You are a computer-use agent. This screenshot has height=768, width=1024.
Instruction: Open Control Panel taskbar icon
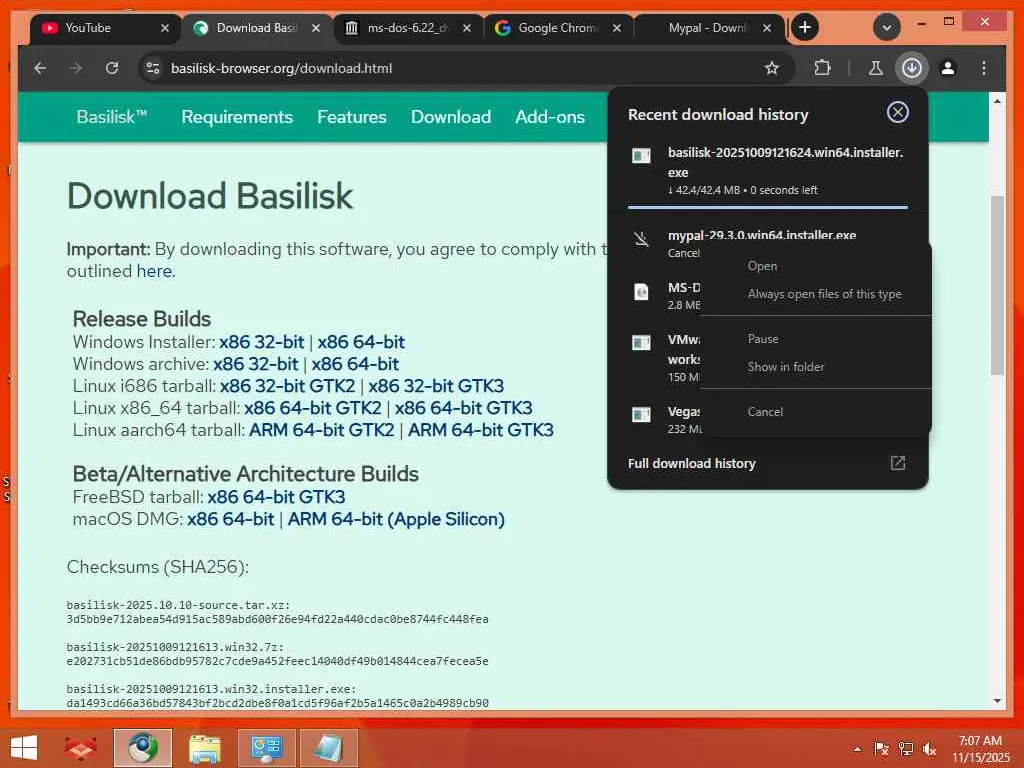click(266, 748)
